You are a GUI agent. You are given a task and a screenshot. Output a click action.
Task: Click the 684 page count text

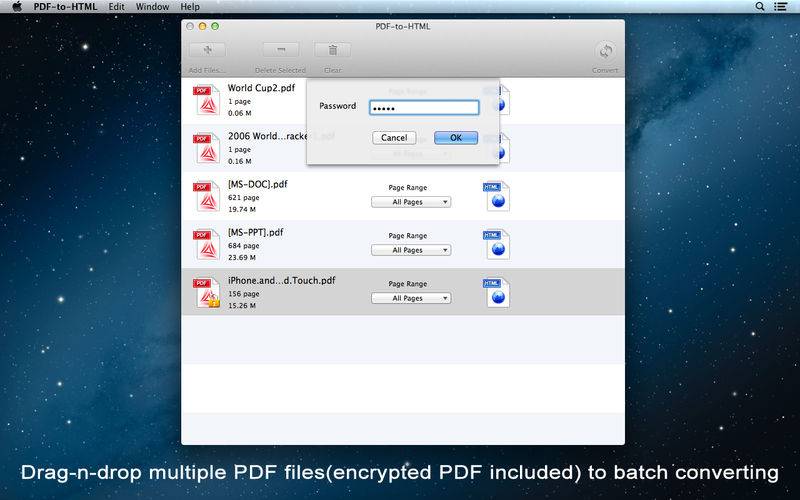tap(243, 245)
